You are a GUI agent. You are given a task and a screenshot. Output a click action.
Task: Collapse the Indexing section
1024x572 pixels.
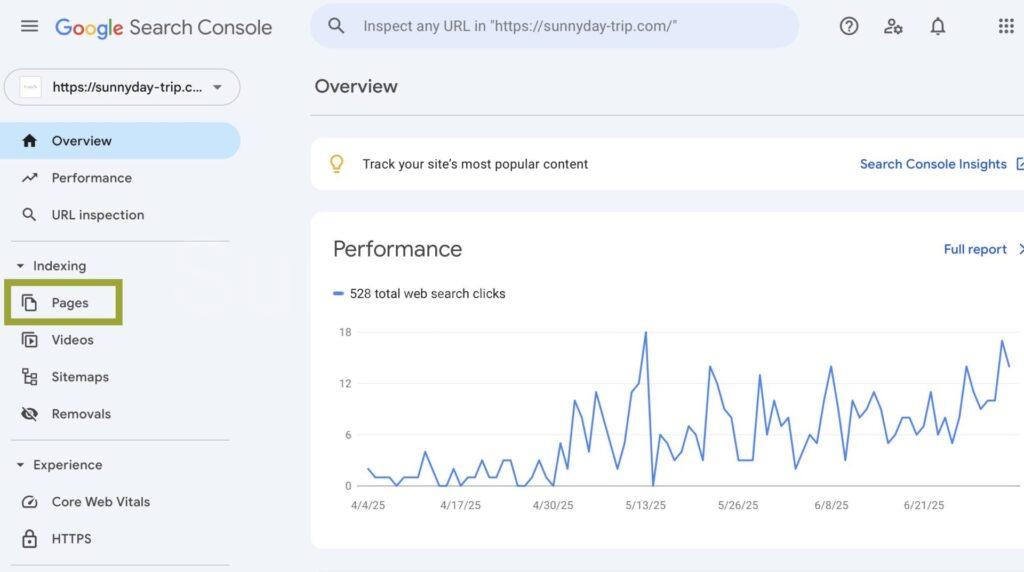(x=21, y=266)
